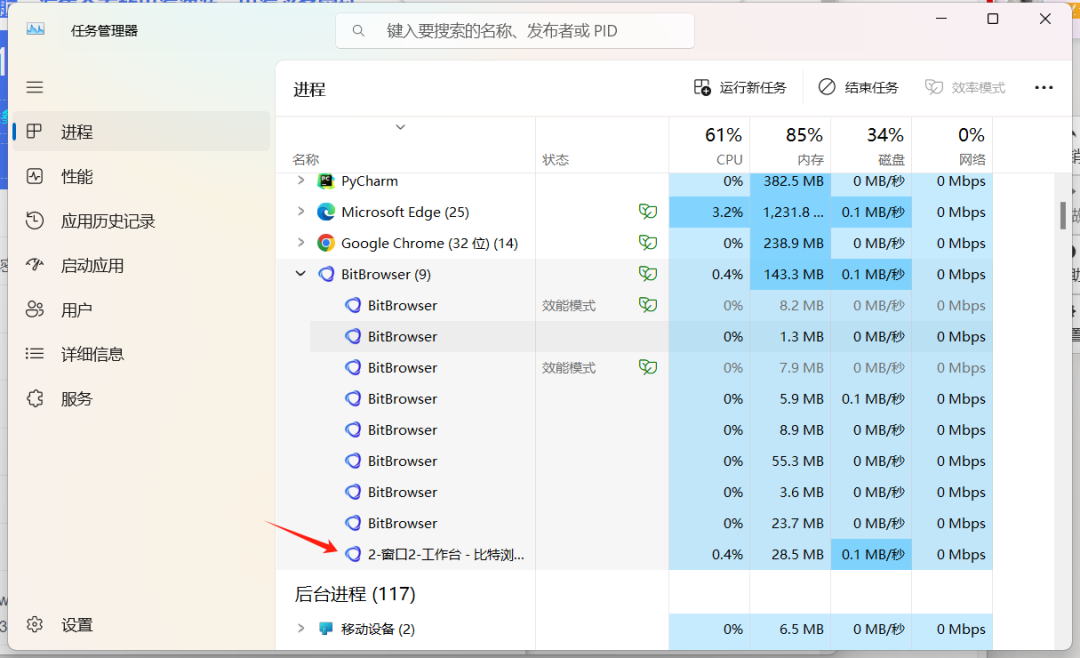Viewport: 1080px width, 658px height.
Task: Click the Microsoft Edge app icon
Action: click(326, 212)
